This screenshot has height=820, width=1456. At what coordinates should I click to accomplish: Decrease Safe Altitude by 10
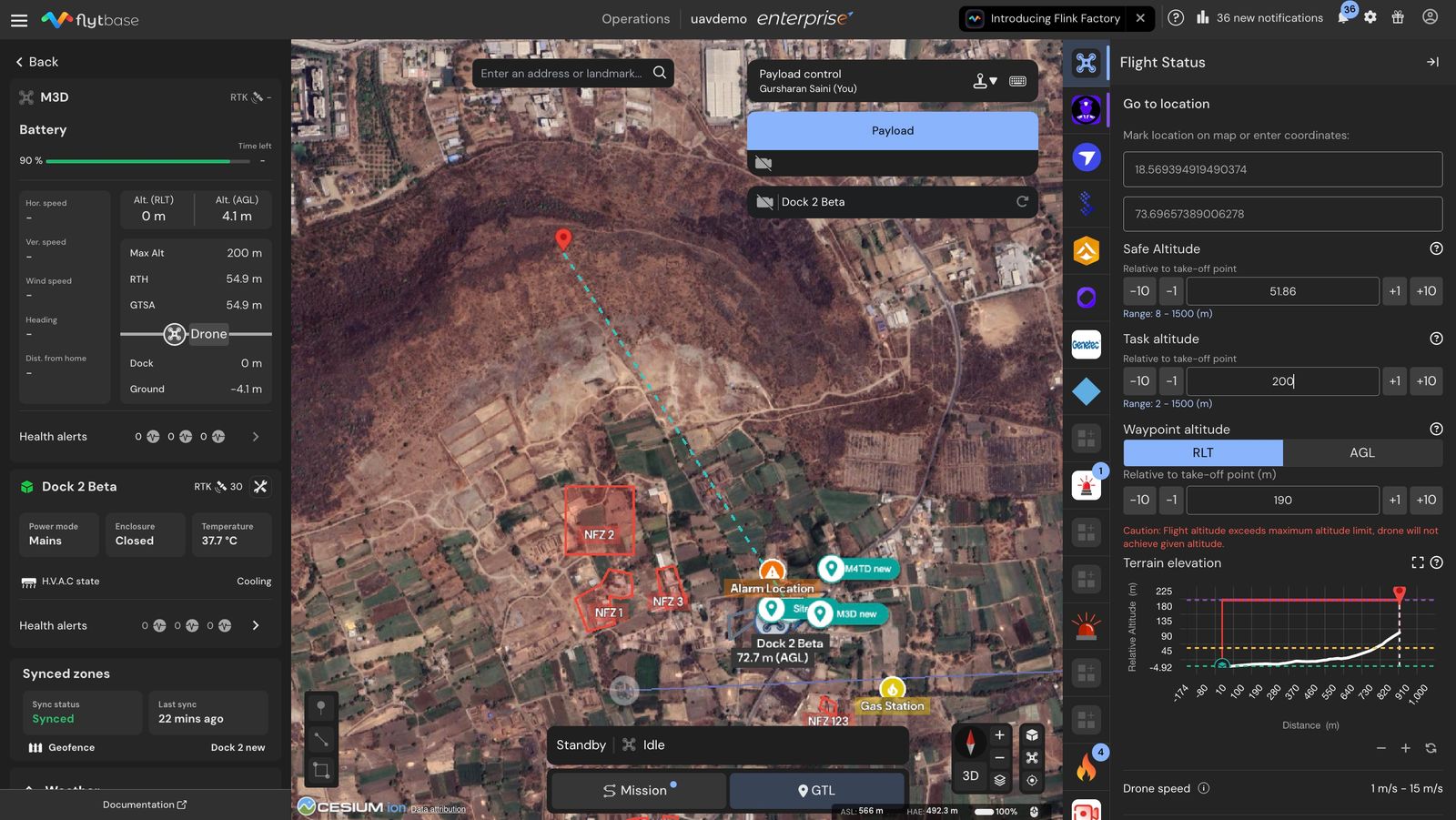tap(1139, 291)
